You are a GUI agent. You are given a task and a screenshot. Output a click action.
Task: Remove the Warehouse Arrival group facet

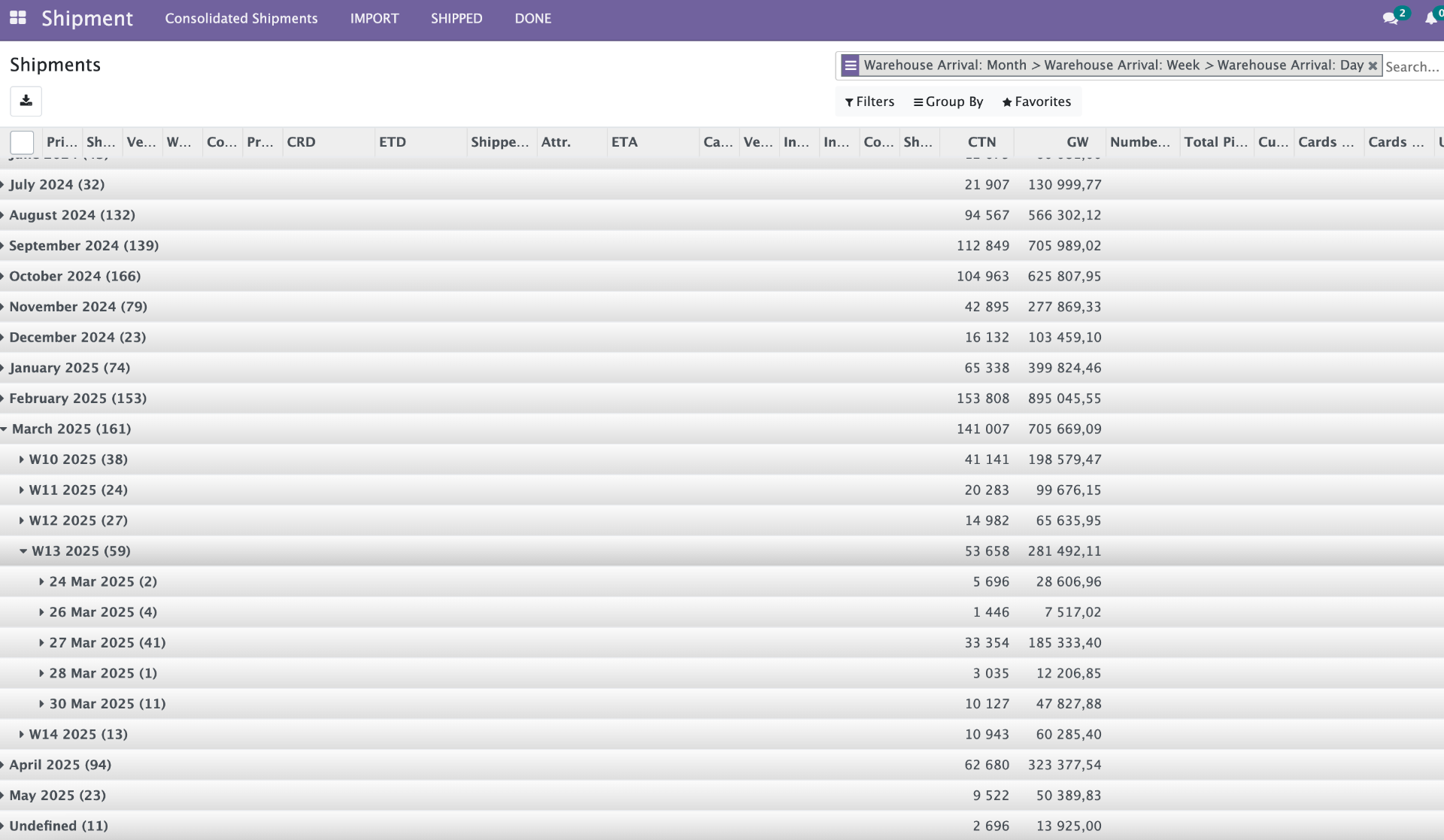point(1373,65)
